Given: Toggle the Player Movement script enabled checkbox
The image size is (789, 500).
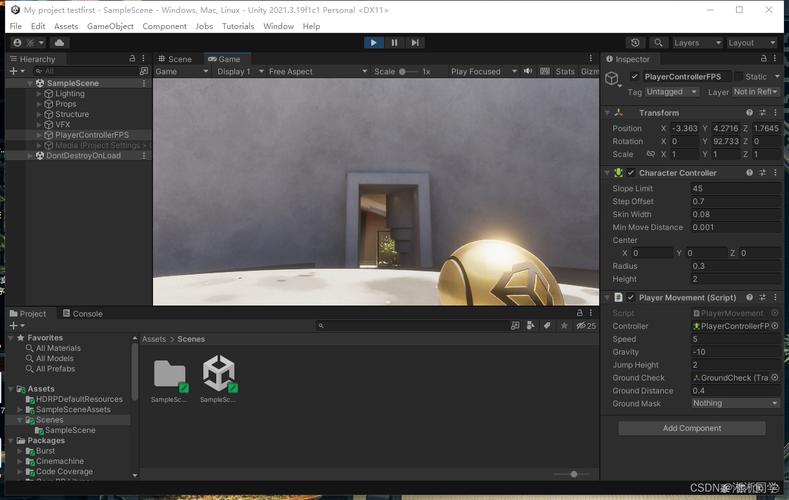Looking at the screenshot, I should coord(631,297).
